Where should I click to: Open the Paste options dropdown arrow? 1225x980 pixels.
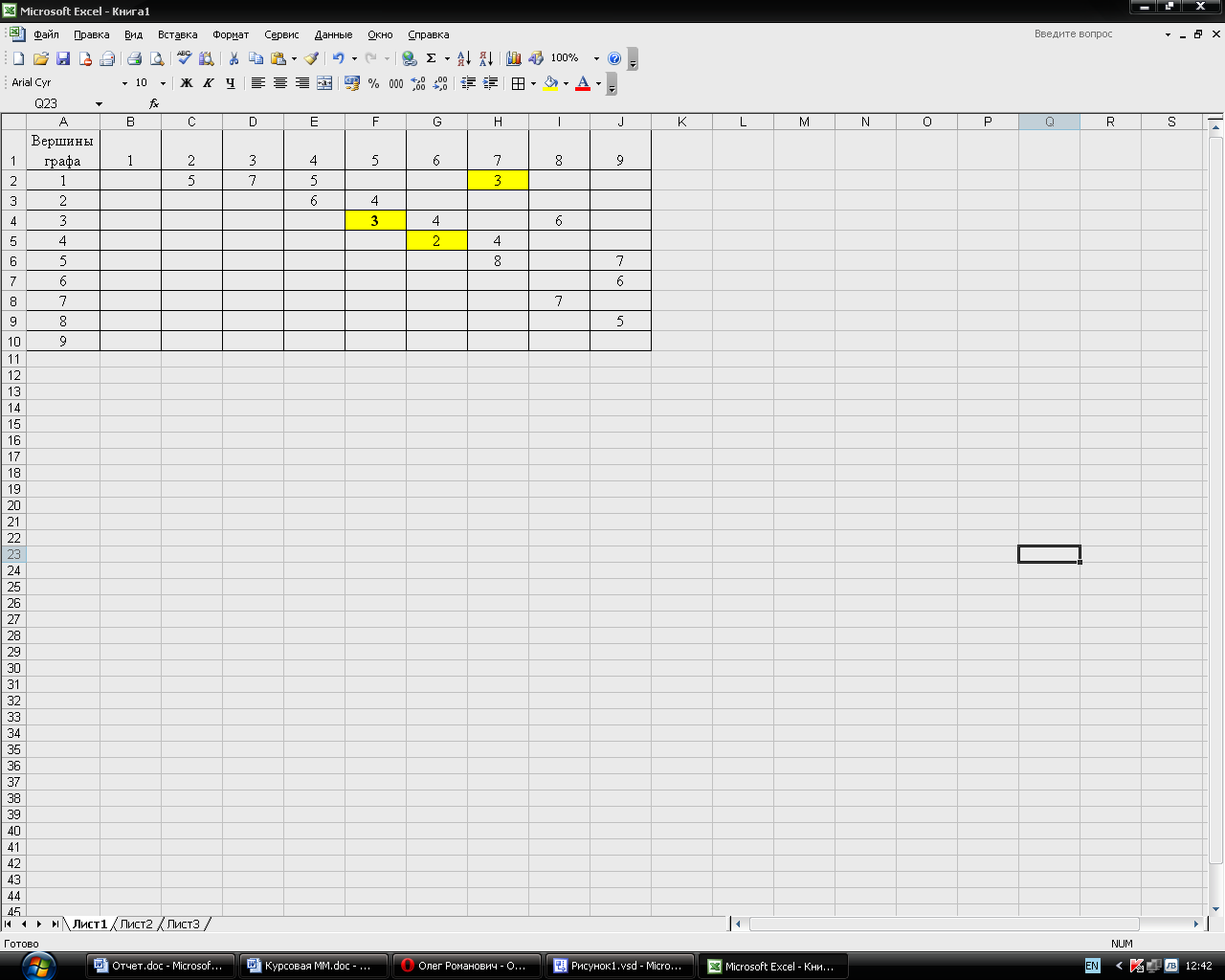(x=294, y=58)
